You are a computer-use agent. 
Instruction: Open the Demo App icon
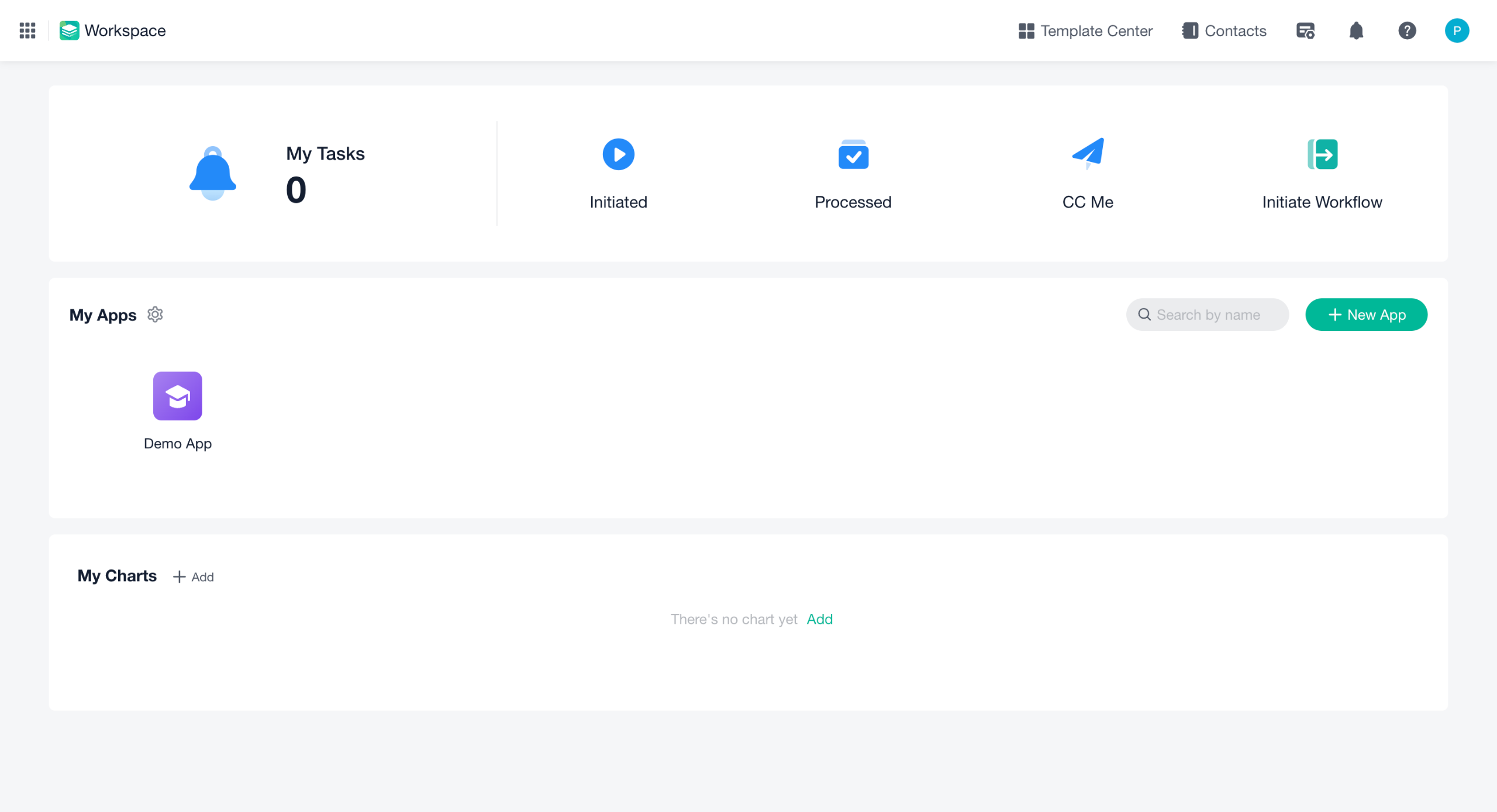[x=178, y=396]
